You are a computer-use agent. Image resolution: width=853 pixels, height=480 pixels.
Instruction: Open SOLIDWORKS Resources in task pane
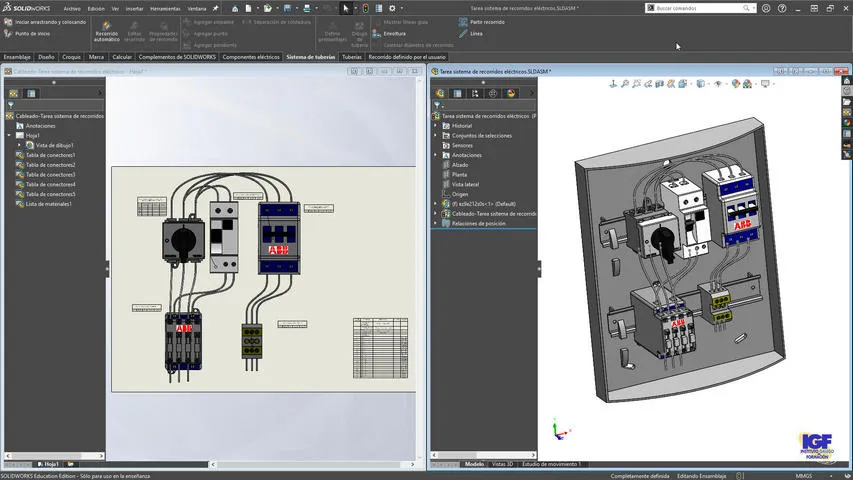click(847, 81)
